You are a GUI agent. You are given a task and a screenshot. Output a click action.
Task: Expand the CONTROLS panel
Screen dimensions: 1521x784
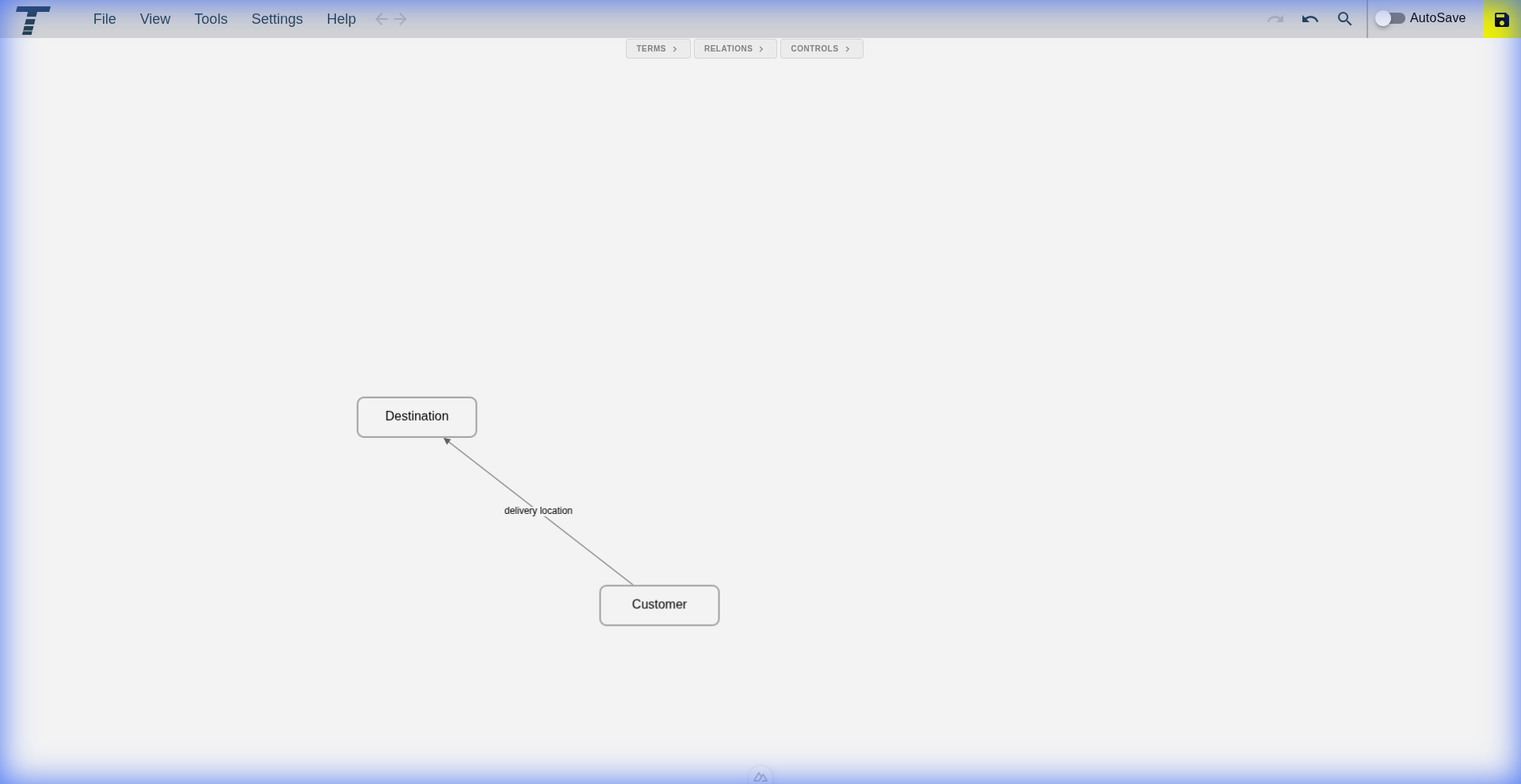coord(821,49)
